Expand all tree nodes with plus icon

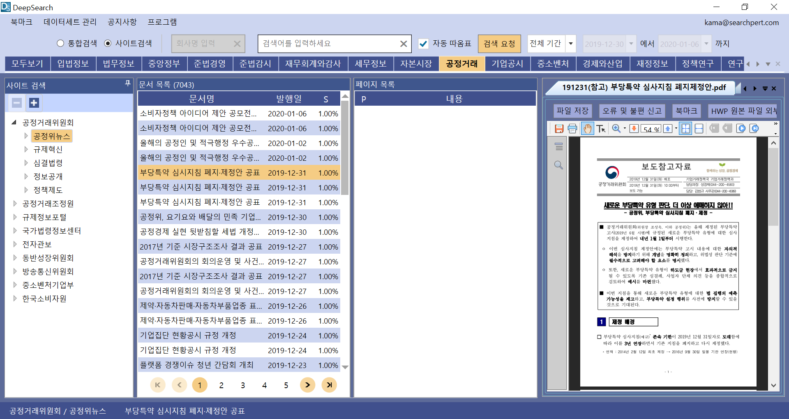tap(33, 102)
